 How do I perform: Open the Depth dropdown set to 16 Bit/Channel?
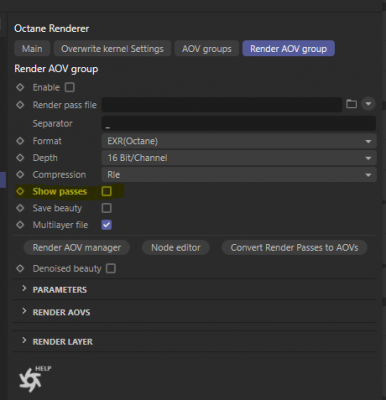[239, 158]
